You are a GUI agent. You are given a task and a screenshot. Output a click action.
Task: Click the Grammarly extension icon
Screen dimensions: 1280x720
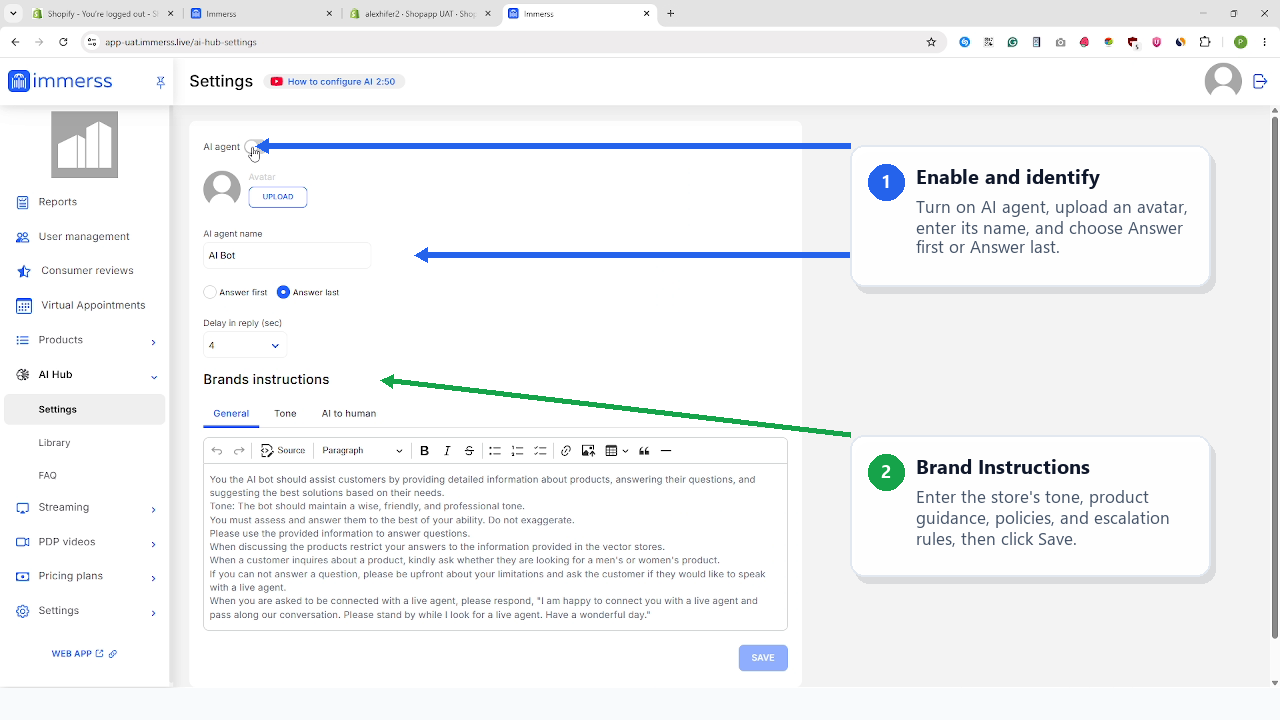tap(1012, 42)
